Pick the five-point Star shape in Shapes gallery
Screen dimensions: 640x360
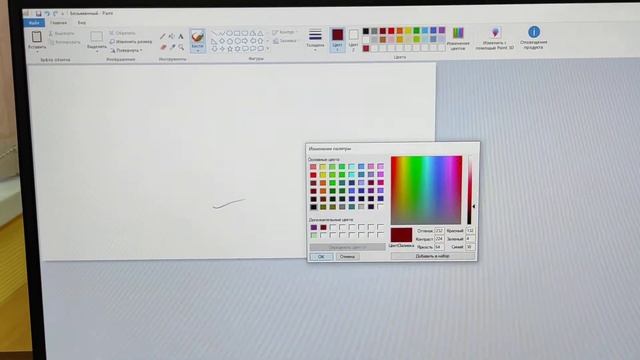pyautogui.click(x=230, y=49)
